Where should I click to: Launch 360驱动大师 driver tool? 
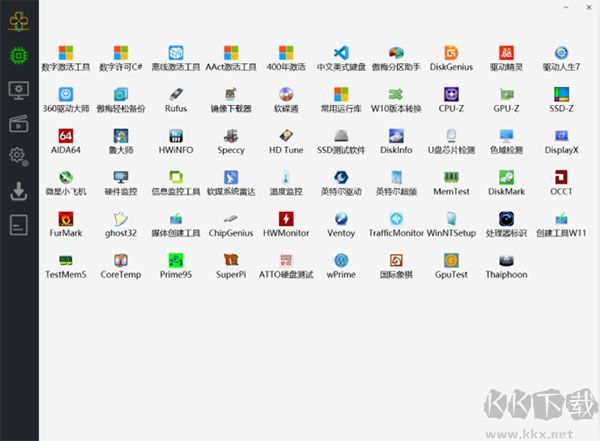pos(66,100)
